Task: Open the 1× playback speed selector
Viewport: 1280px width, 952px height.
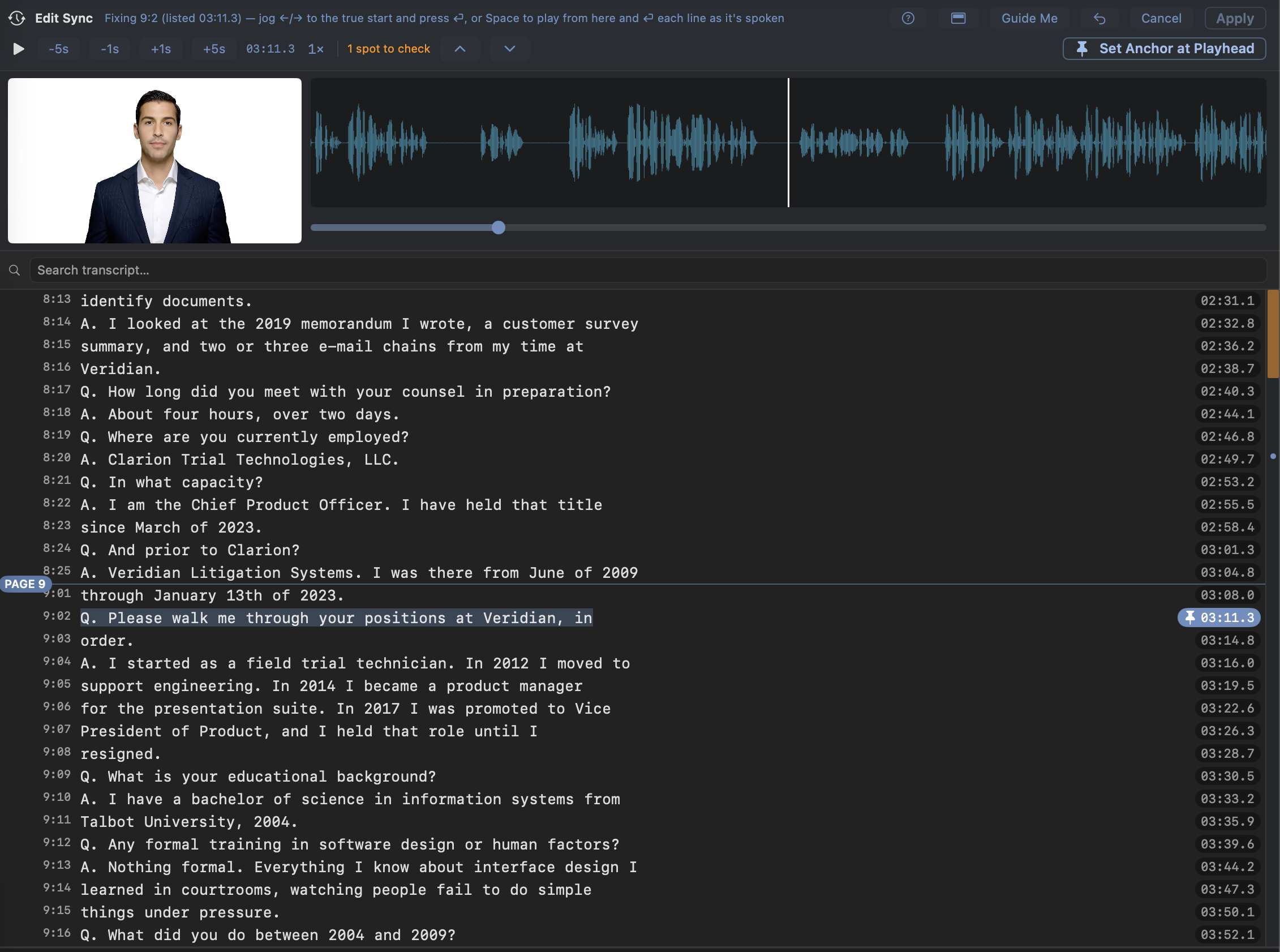Action: click(316, 49)
